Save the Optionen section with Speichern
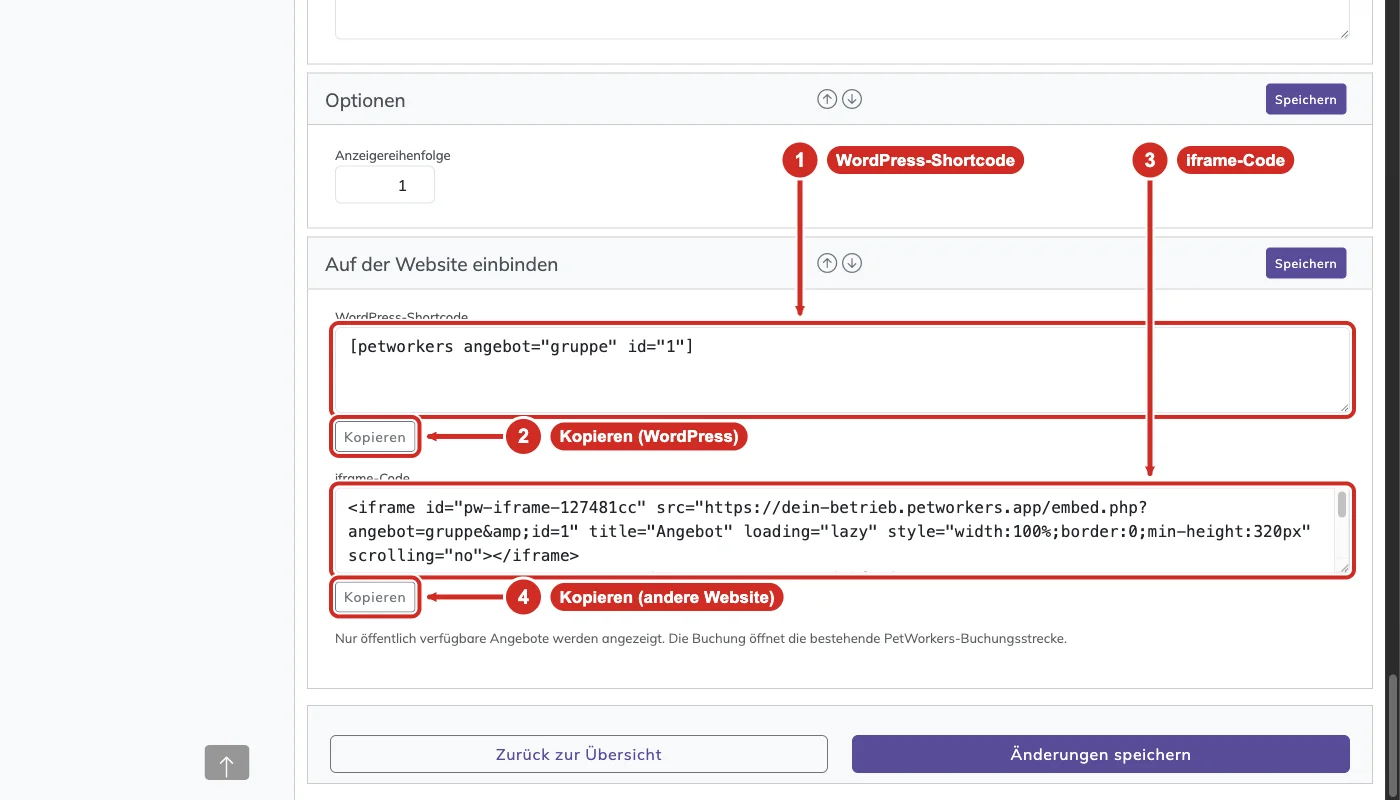This screenshot has width=1400, height=800. 1306,99
